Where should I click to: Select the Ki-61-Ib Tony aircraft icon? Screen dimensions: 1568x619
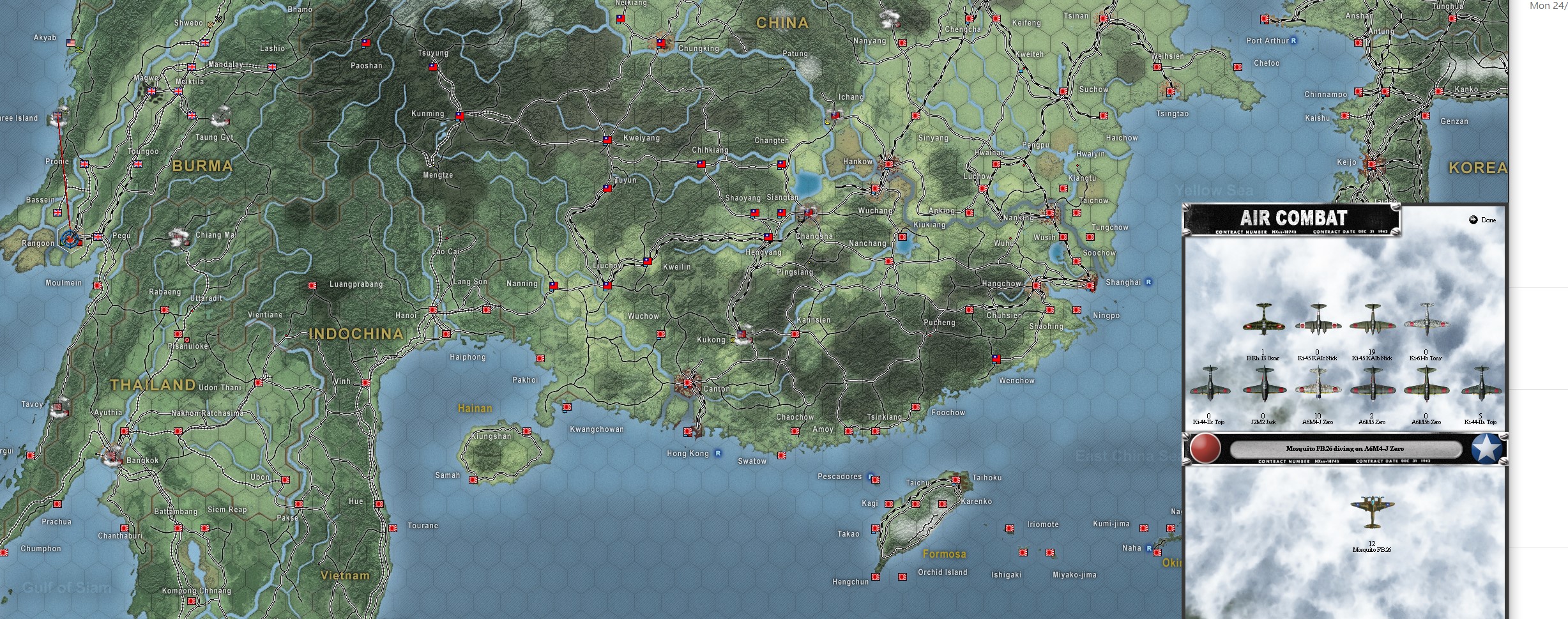[x=1426, y=319]
